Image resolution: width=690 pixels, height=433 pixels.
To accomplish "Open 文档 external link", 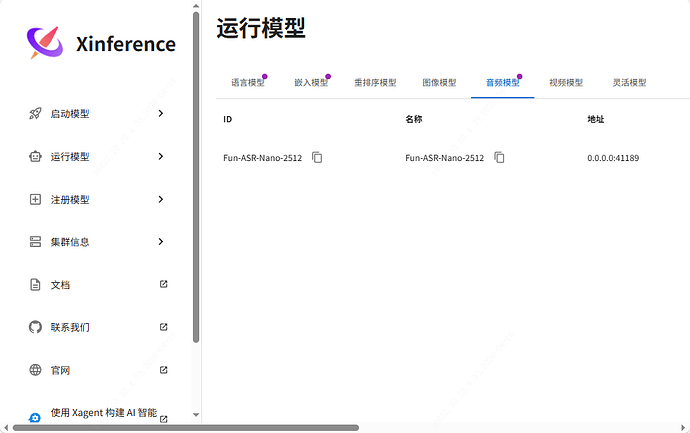I will 164,285.
